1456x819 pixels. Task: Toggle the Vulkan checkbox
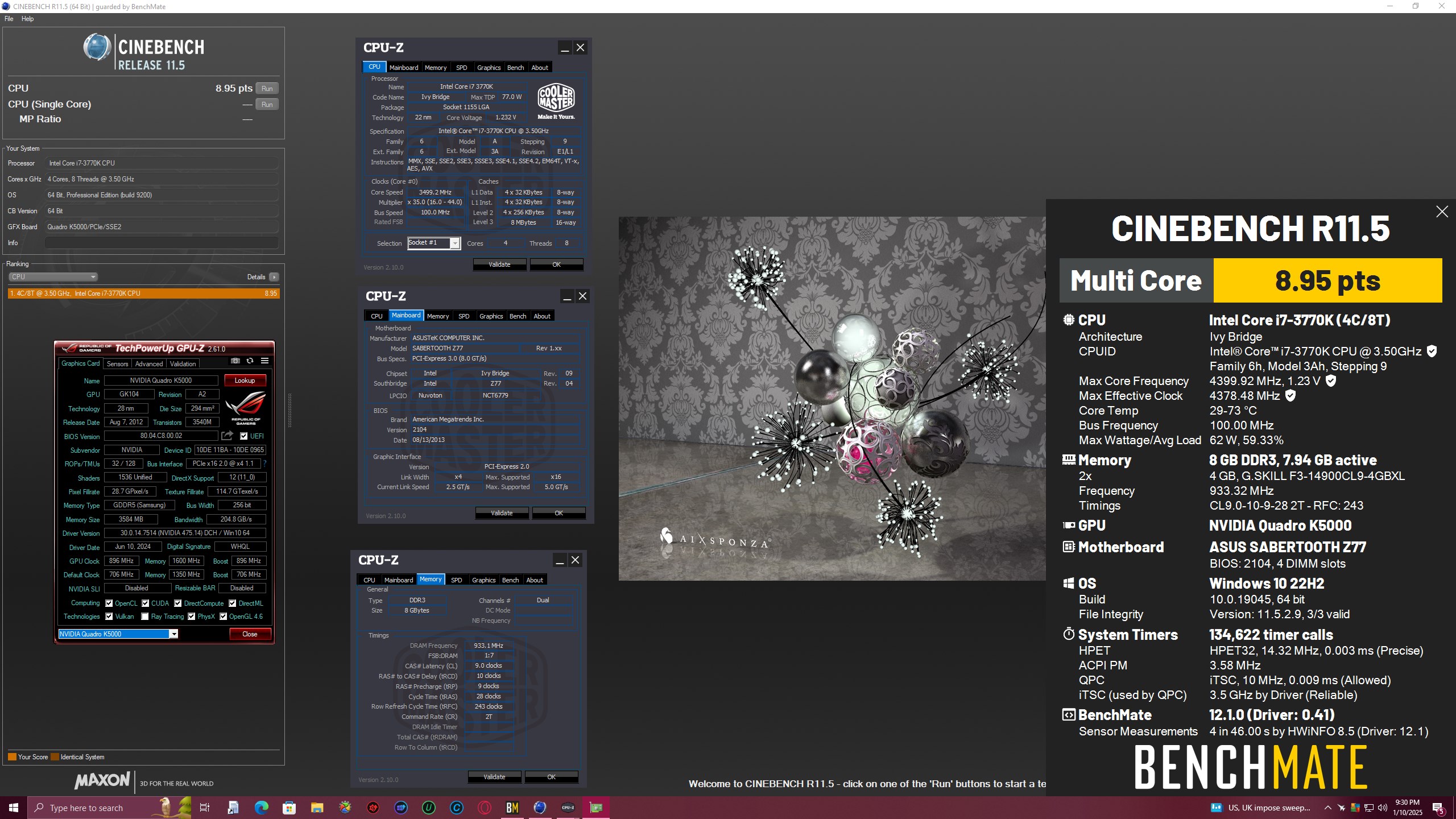point(109,617)
